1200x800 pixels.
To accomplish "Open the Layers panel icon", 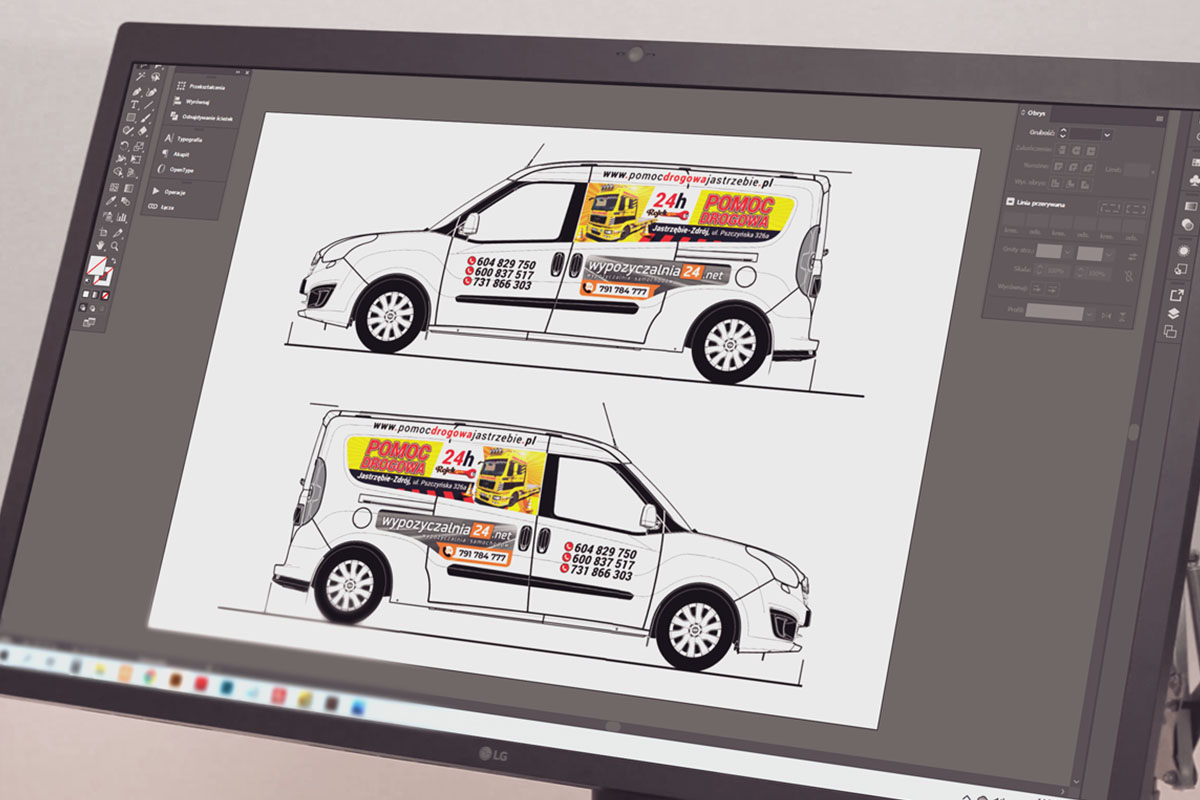I will click(x=1174, y=313).
